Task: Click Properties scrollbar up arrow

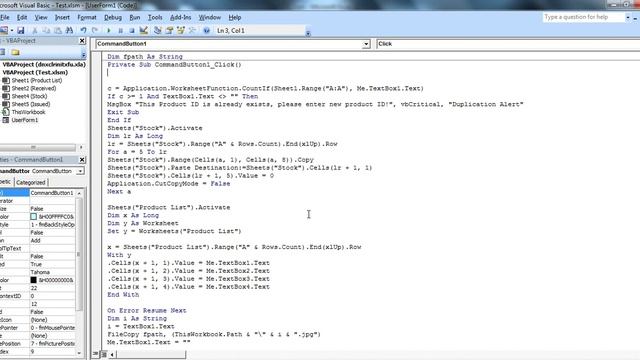Action: pos(79,193)
